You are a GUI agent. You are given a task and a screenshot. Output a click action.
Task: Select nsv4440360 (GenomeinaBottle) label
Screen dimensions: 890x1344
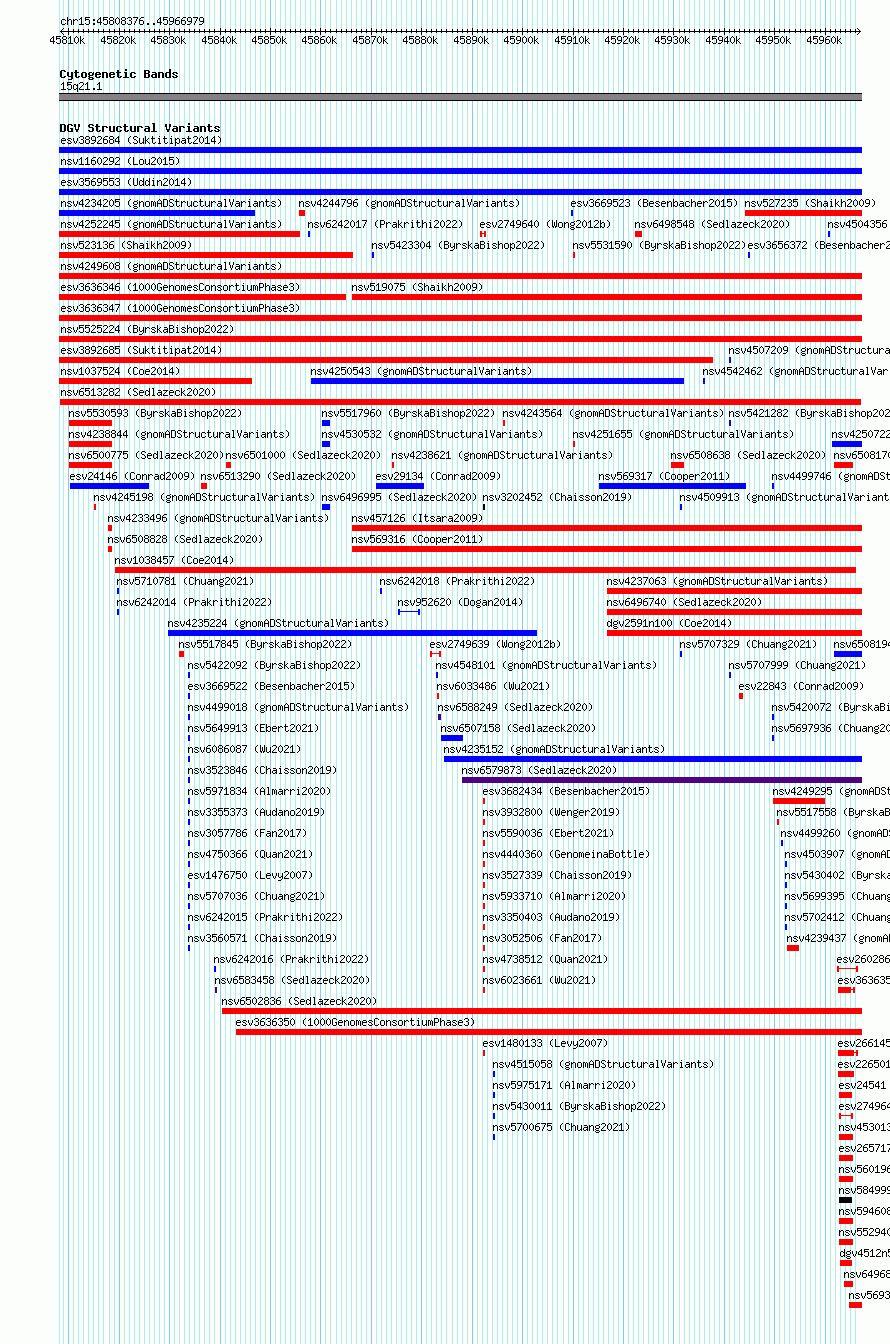click(567, 854)
